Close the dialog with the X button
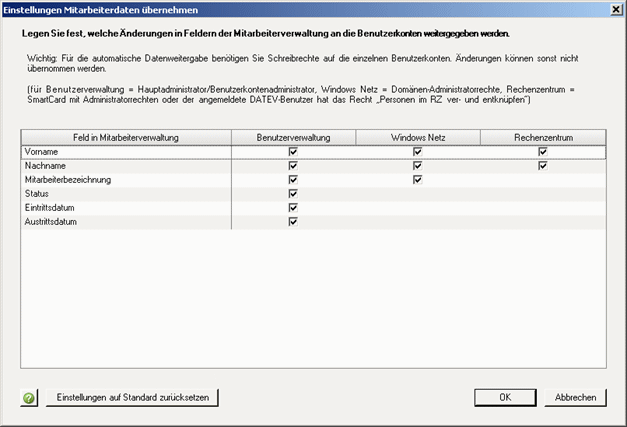 [616, 10]
